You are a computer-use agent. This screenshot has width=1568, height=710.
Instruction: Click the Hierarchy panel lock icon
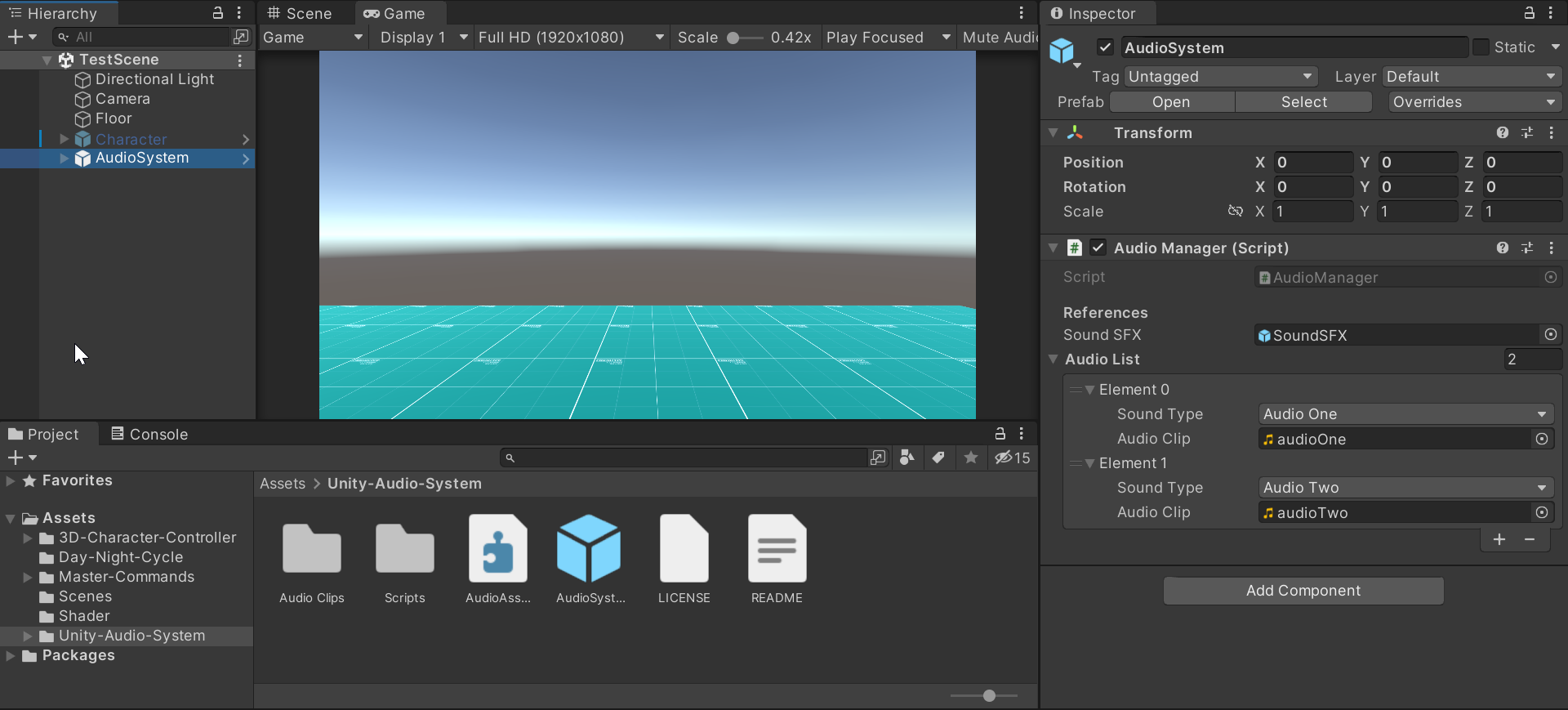tap(217, 13)
